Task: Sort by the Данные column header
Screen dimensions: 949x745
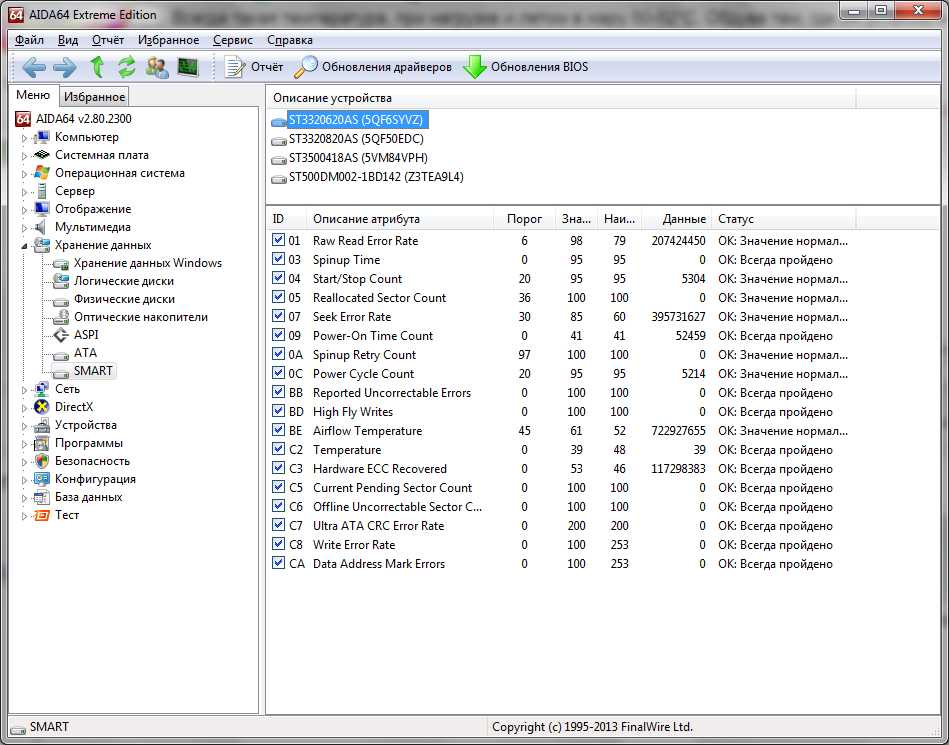Action: [684, 219]
